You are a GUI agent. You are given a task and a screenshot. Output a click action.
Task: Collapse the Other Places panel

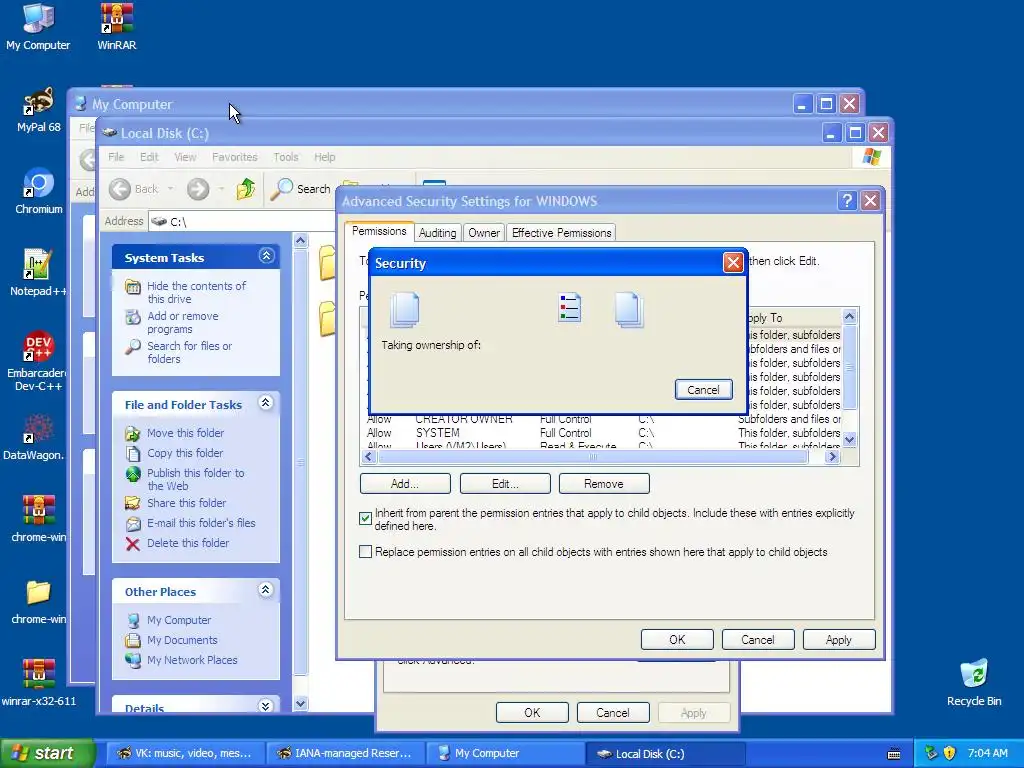pyautogui.click(x=266, y=590)
